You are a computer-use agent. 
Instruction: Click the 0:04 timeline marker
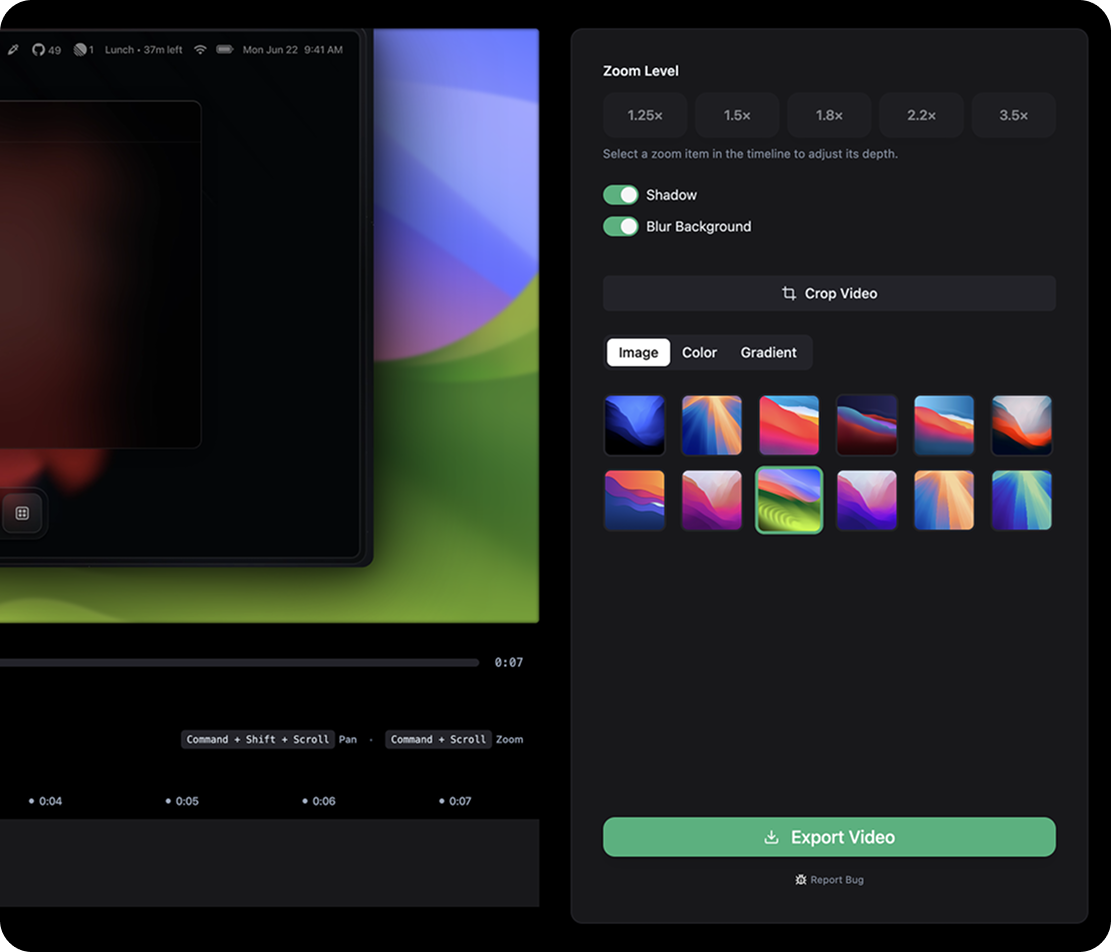tap(45, 801)
